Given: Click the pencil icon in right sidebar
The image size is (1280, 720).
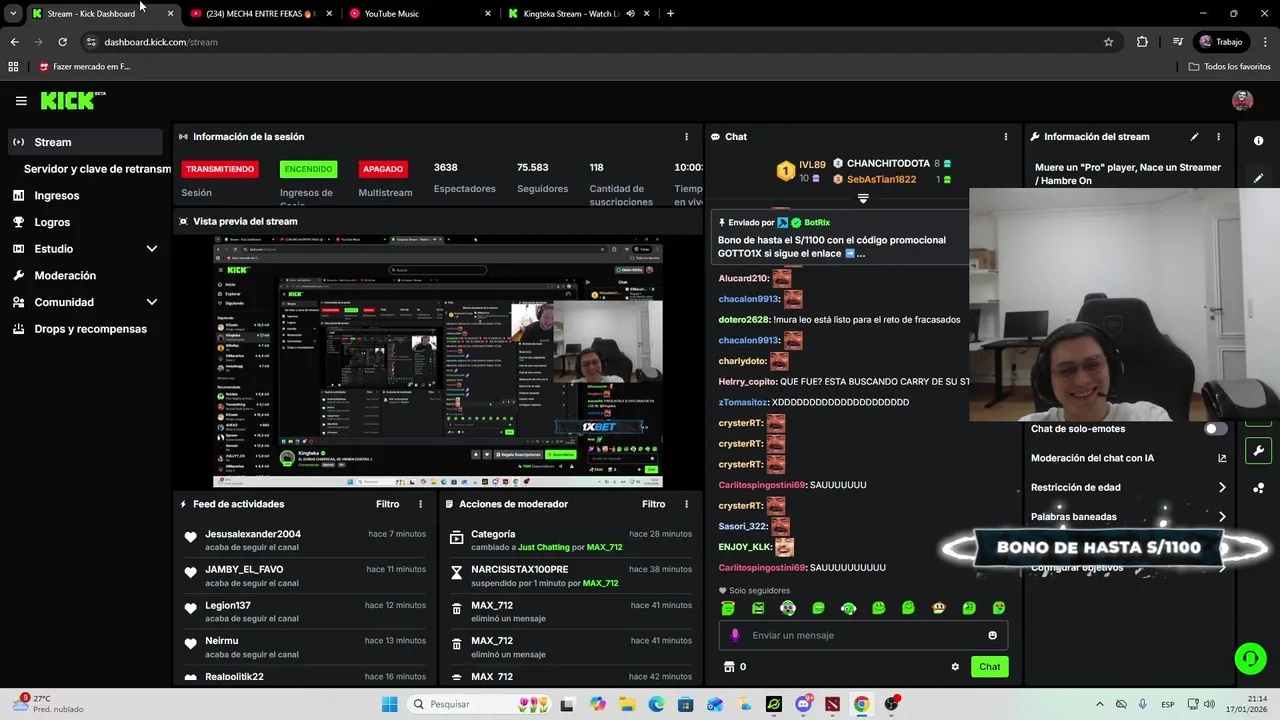Looking at the screenshot, I should [1258, 178].
